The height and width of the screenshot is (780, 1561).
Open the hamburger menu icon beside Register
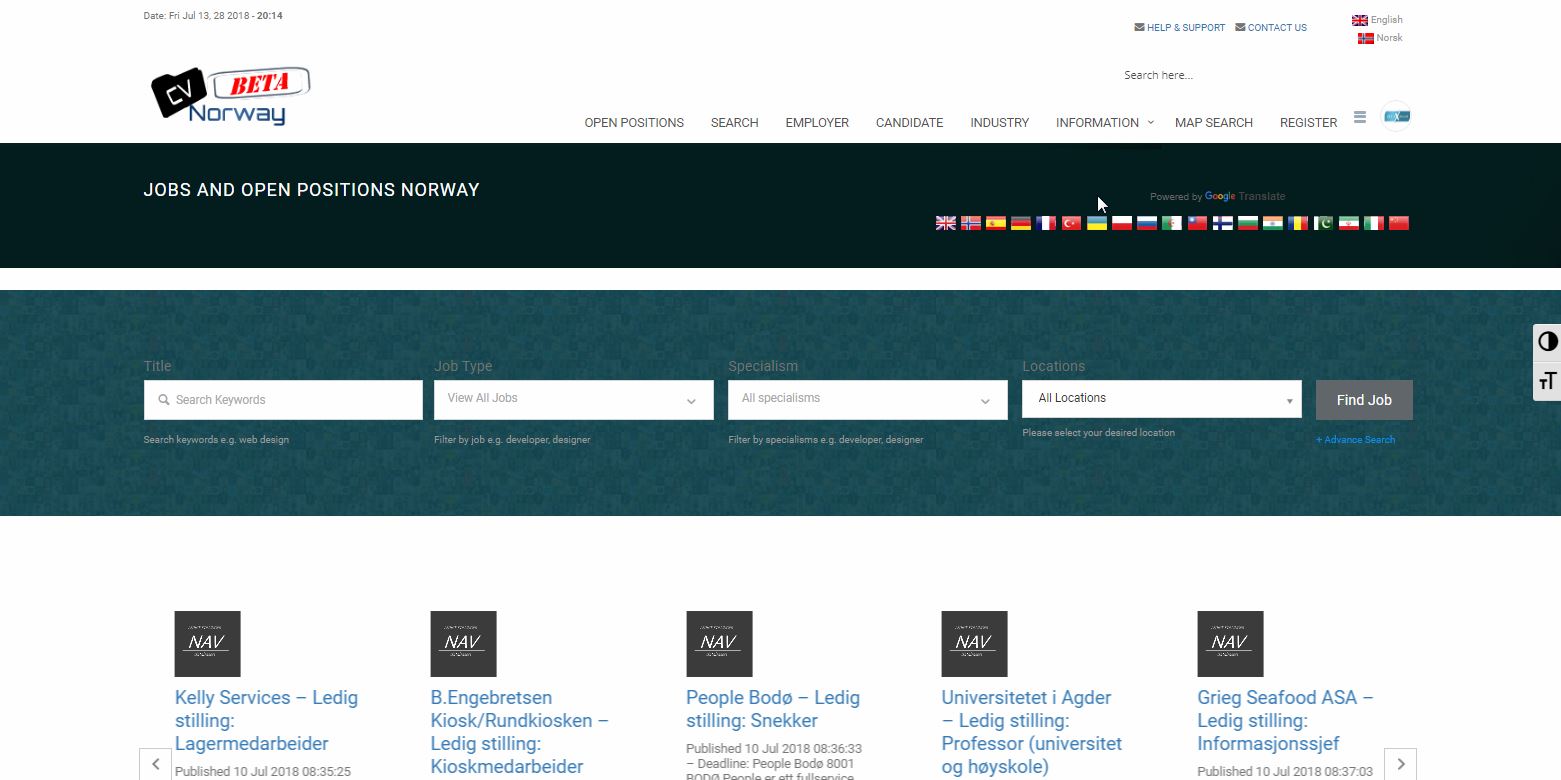[x=1360, y=117]
